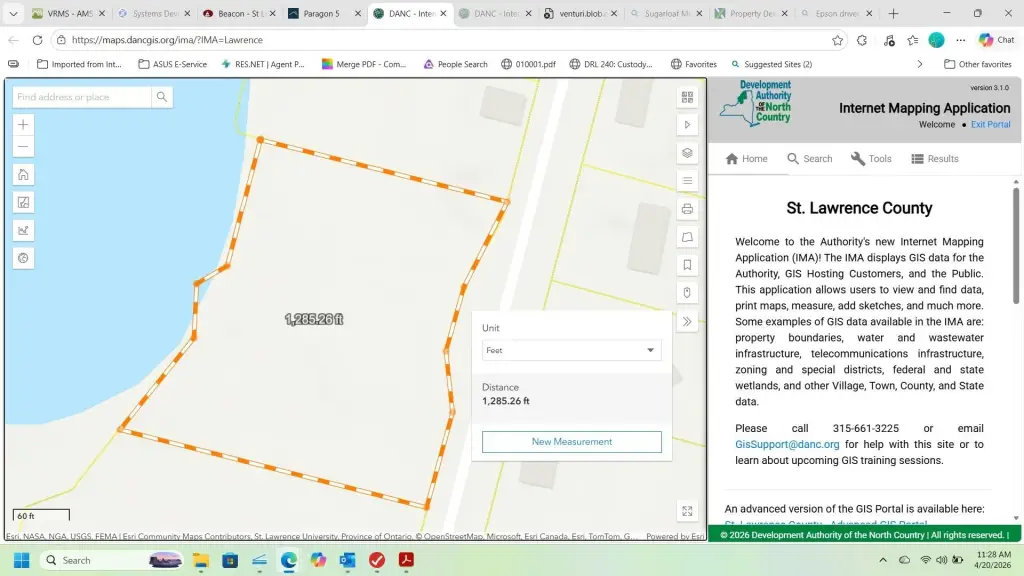Zoom in with the plus button
This screenshot has width=1024, height=576.
pos(24,124)
